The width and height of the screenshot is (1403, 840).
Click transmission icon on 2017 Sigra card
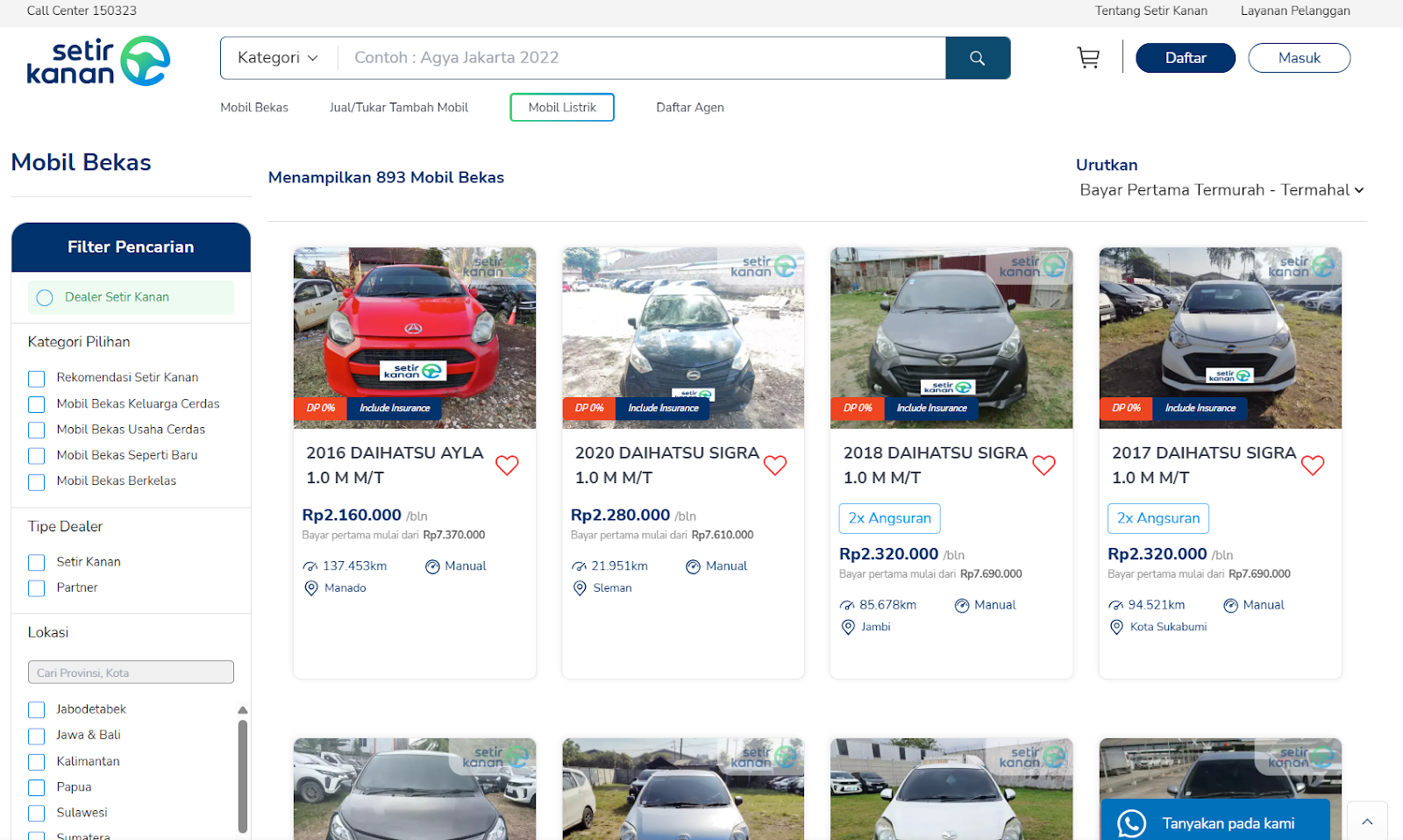pyautogui.click(x=1230, y=605)
